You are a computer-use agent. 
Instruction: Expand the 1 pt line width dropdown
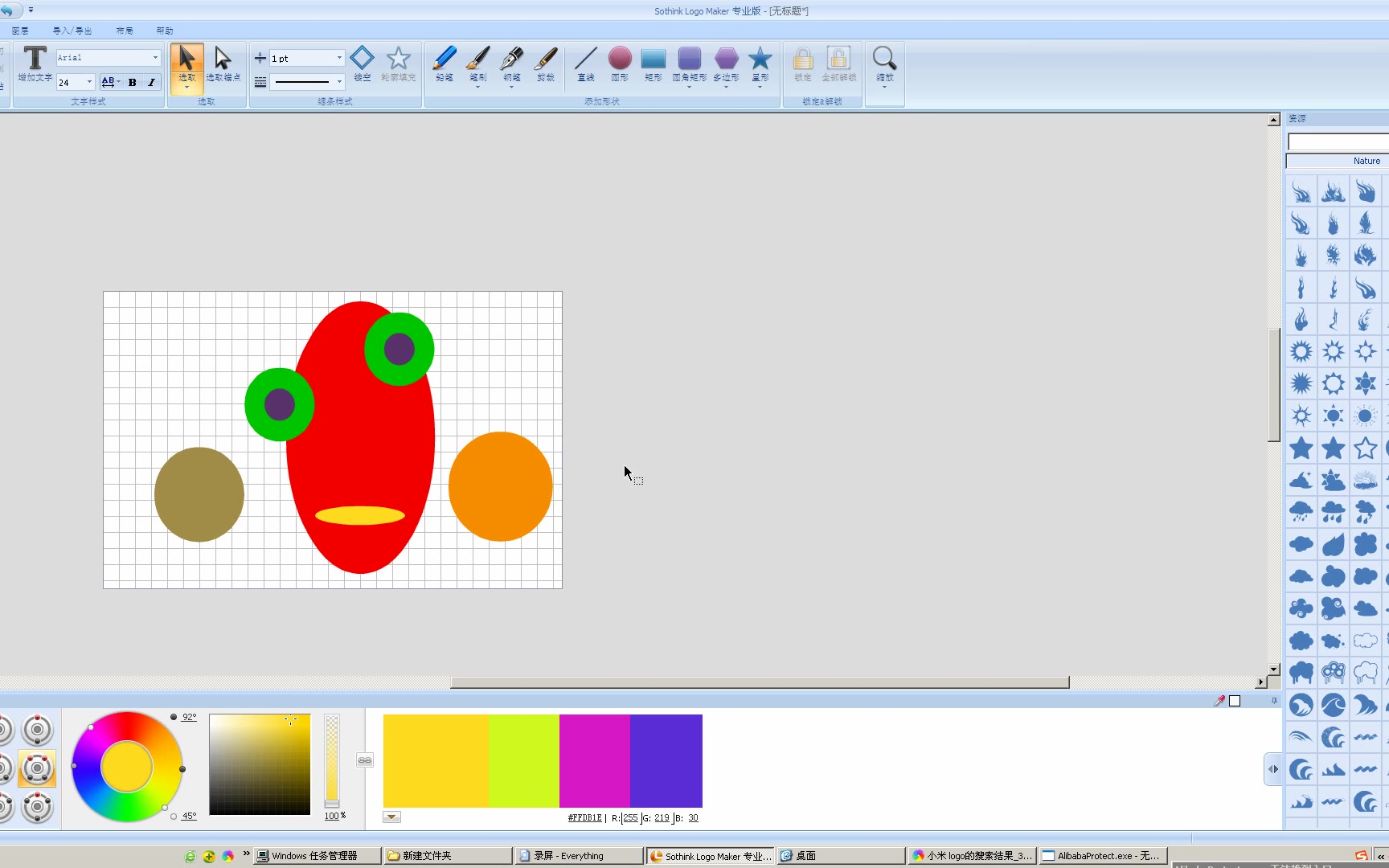339,58
